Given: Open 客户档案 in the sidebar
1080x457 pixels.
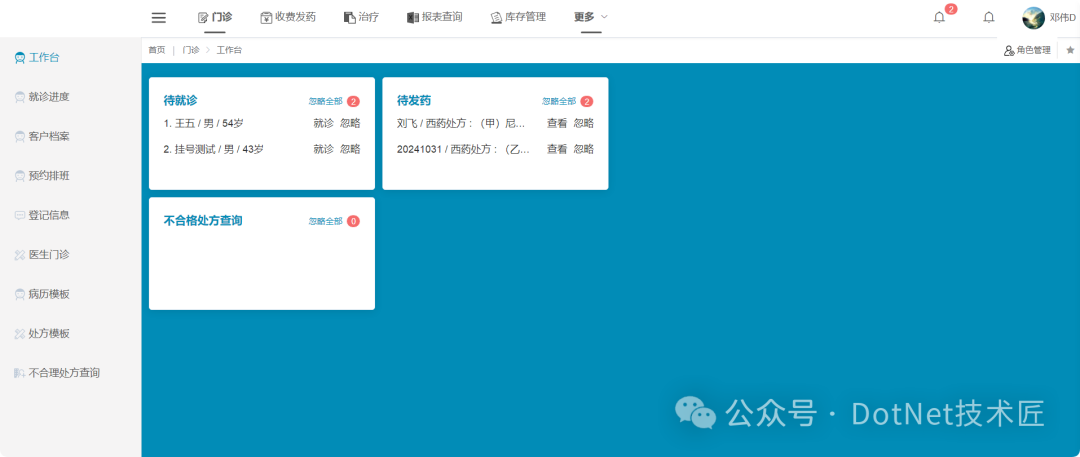Looking at the screenshot, I should click(49, 136).
